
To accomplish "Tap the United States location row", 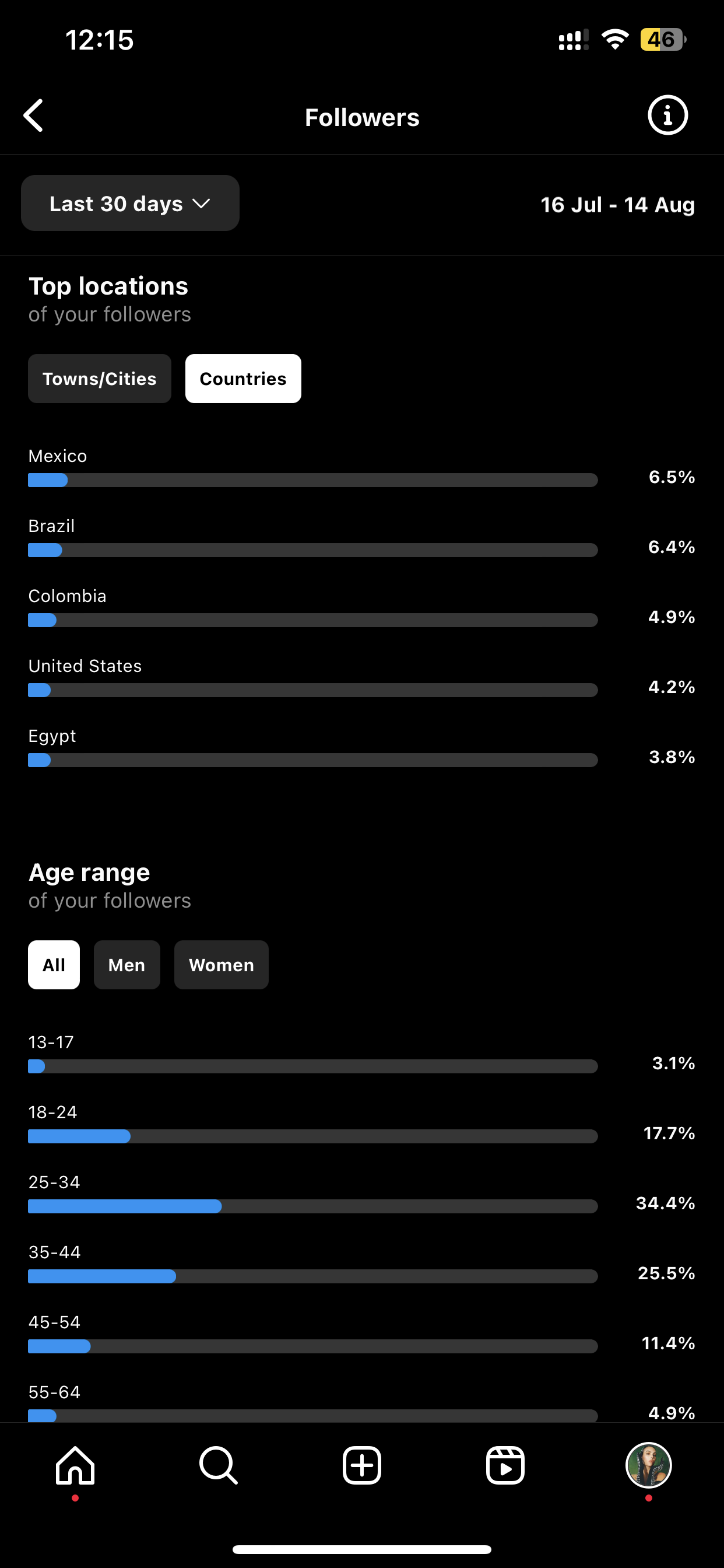I will pos(361,677).
